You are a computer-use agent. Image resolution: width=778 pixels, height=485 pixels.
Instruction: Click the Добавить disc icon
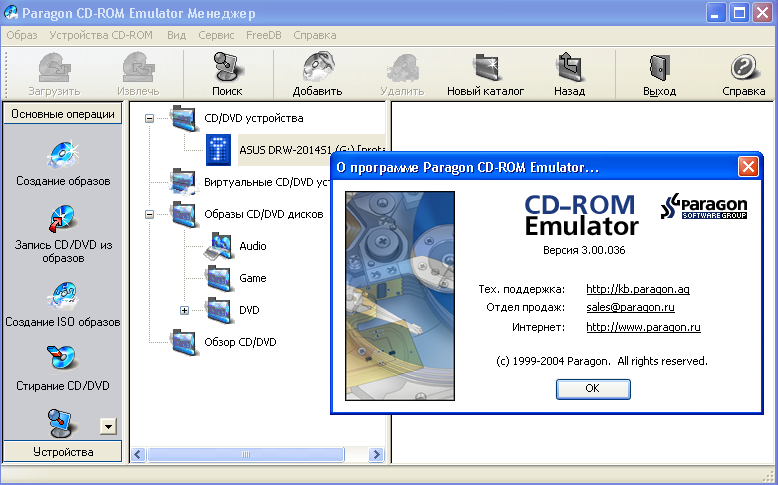click(x=318, y=68)
